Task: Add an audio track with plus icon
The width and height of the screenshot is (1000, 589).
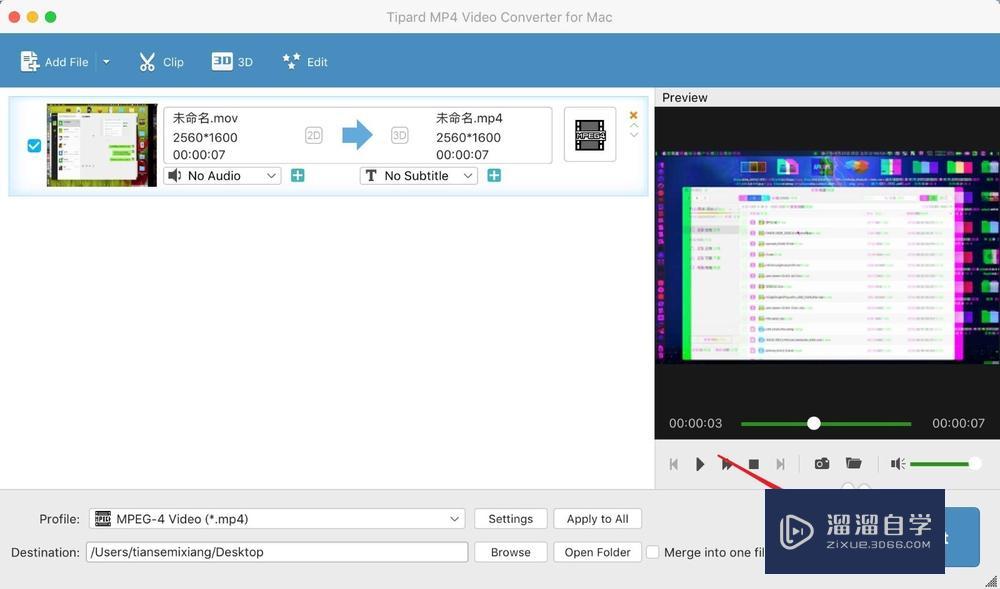Action: [x=297, y=175]
